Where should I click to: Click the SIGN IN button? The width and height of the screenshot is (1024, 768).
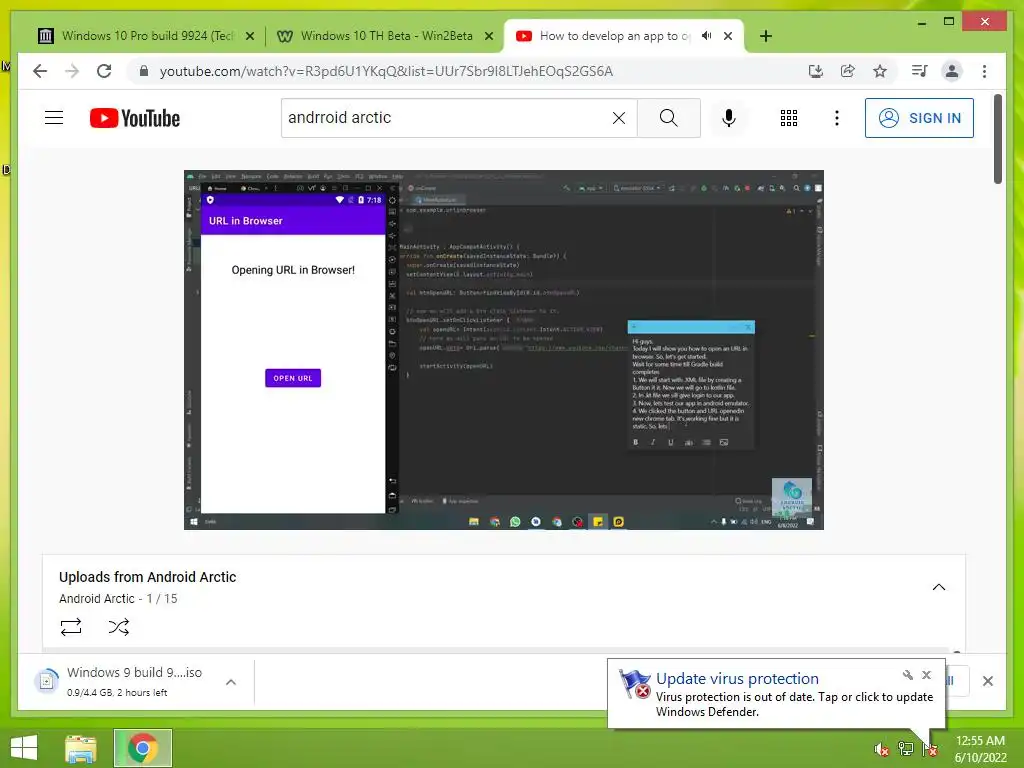tap(919, 118)
